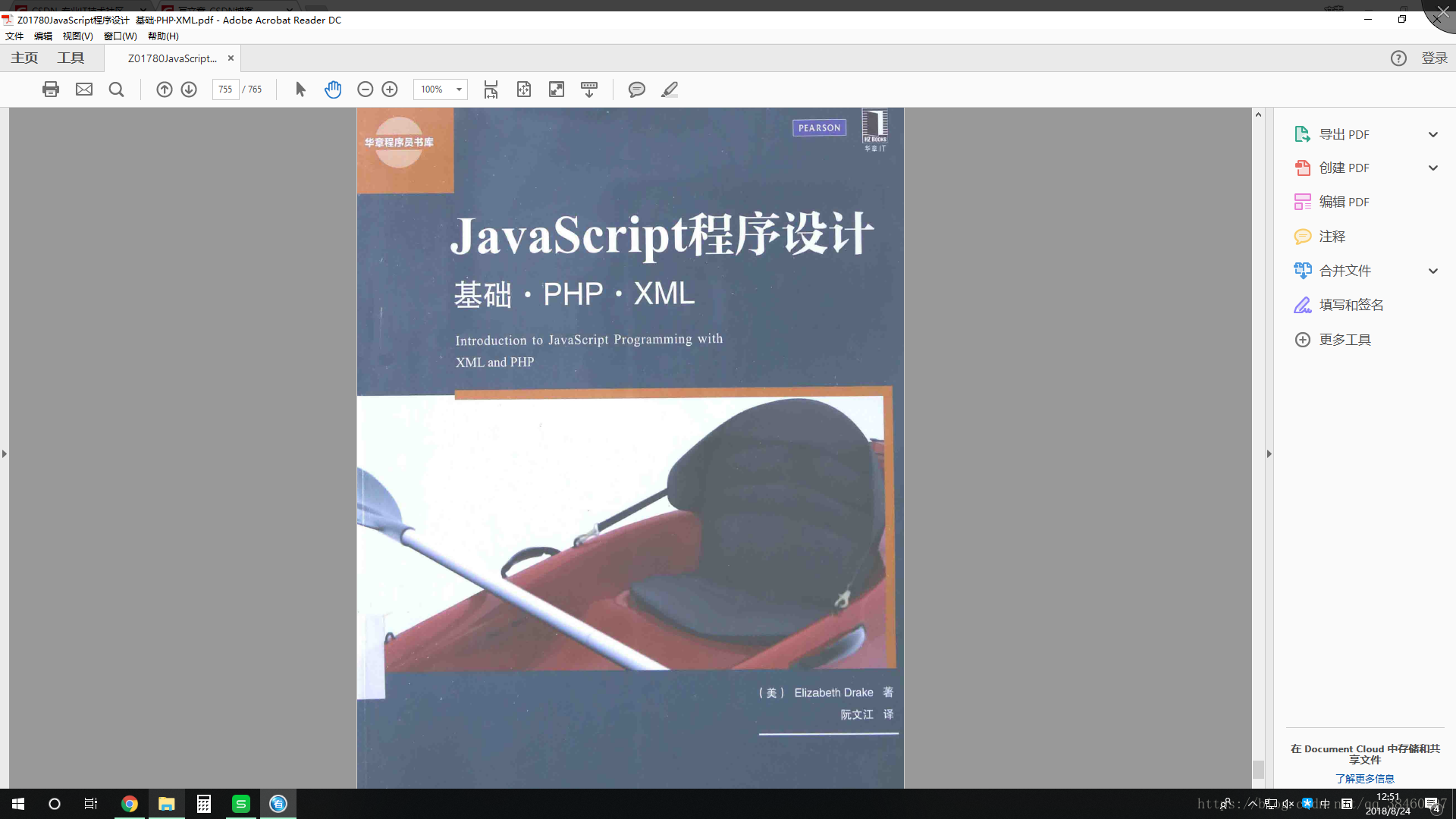Open the search magnifier tool
This screenshot has width=1456, height=819.
click(116, 89)
